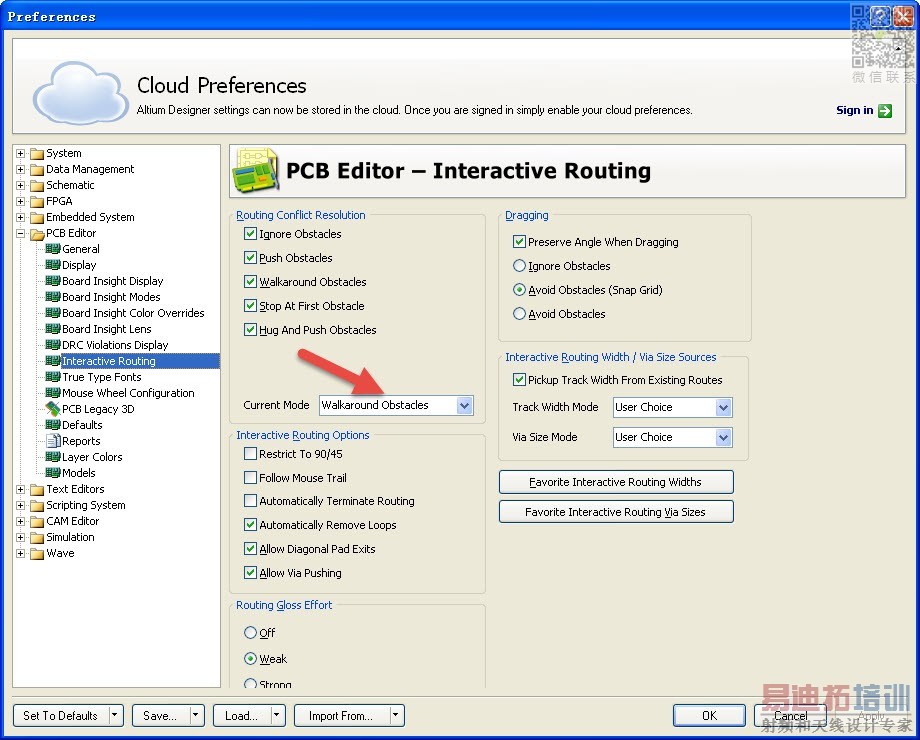Click the Schematic folder icon
Screen dimensions: 920x740
[x=37, y=185]
